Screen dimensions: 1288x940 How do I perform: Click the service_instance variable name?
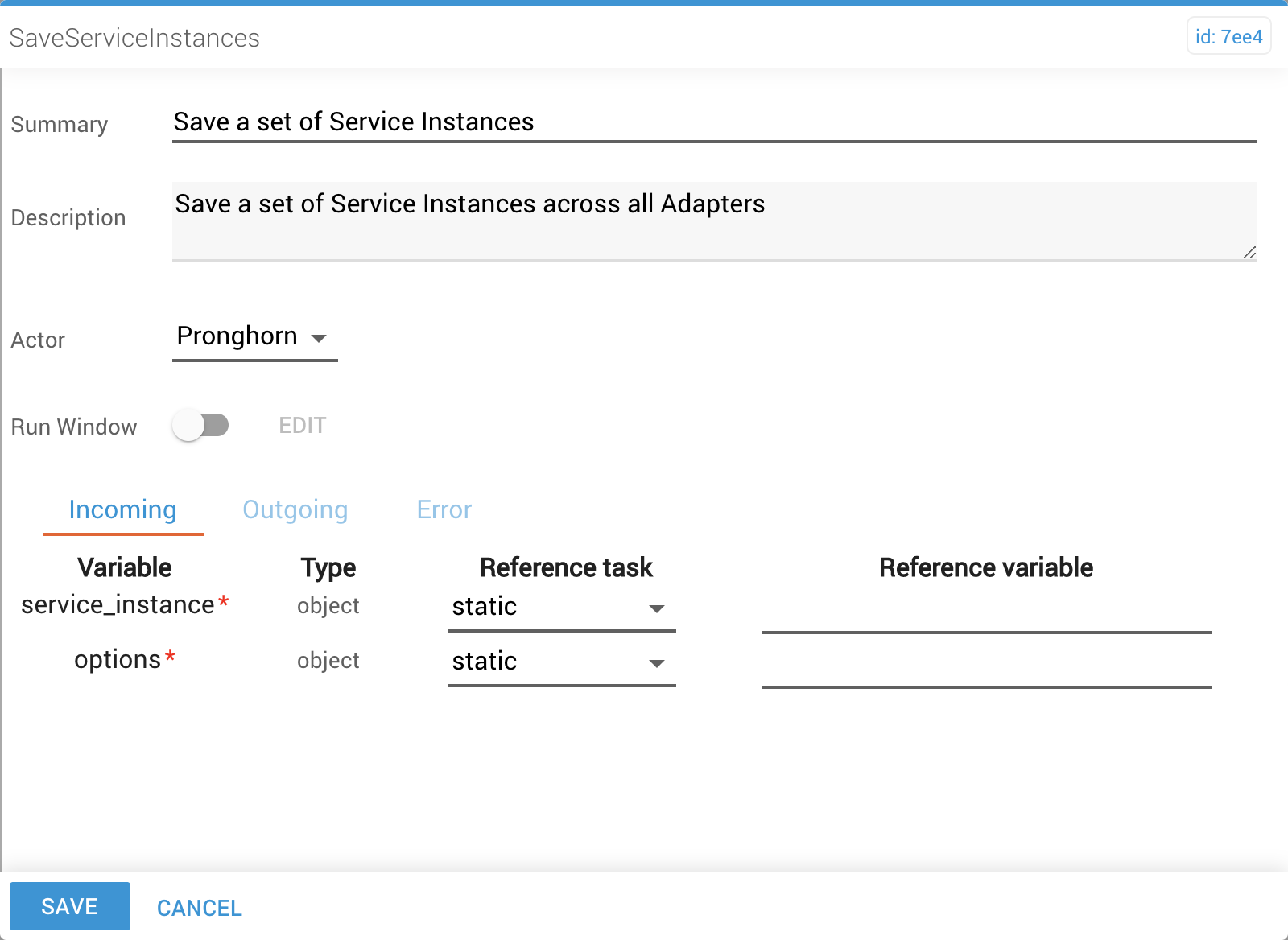pos(118,604)
